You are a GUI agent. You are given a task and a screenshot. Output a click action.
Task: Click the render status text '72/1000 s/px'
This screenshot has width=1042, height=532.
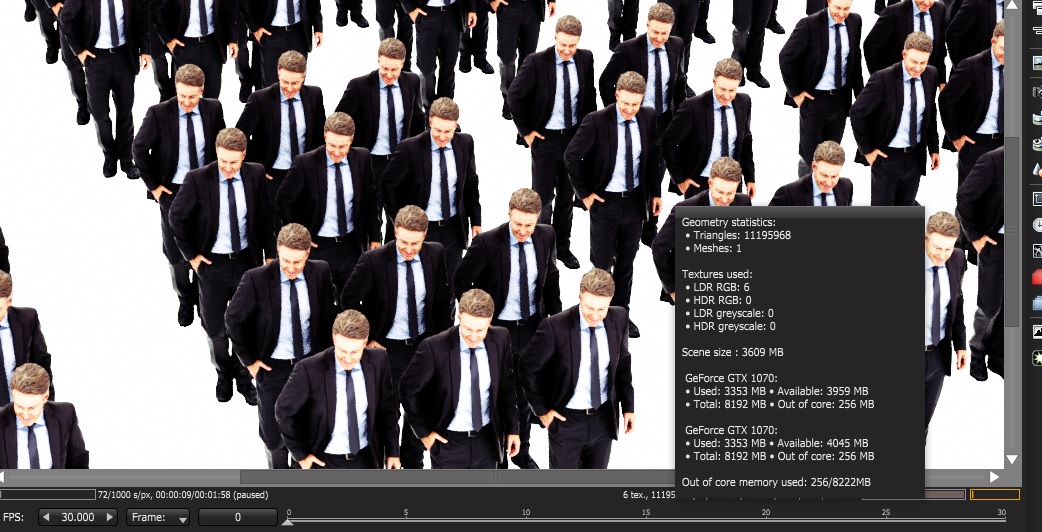(124, 495)
